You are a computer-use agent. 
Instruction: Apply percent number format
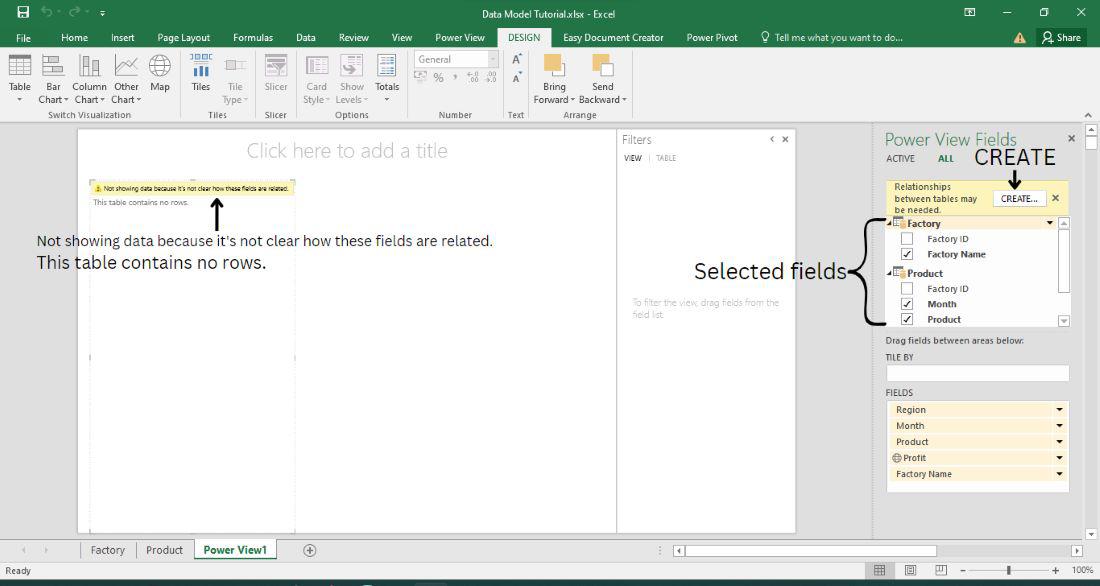click(x=438, y=78)
